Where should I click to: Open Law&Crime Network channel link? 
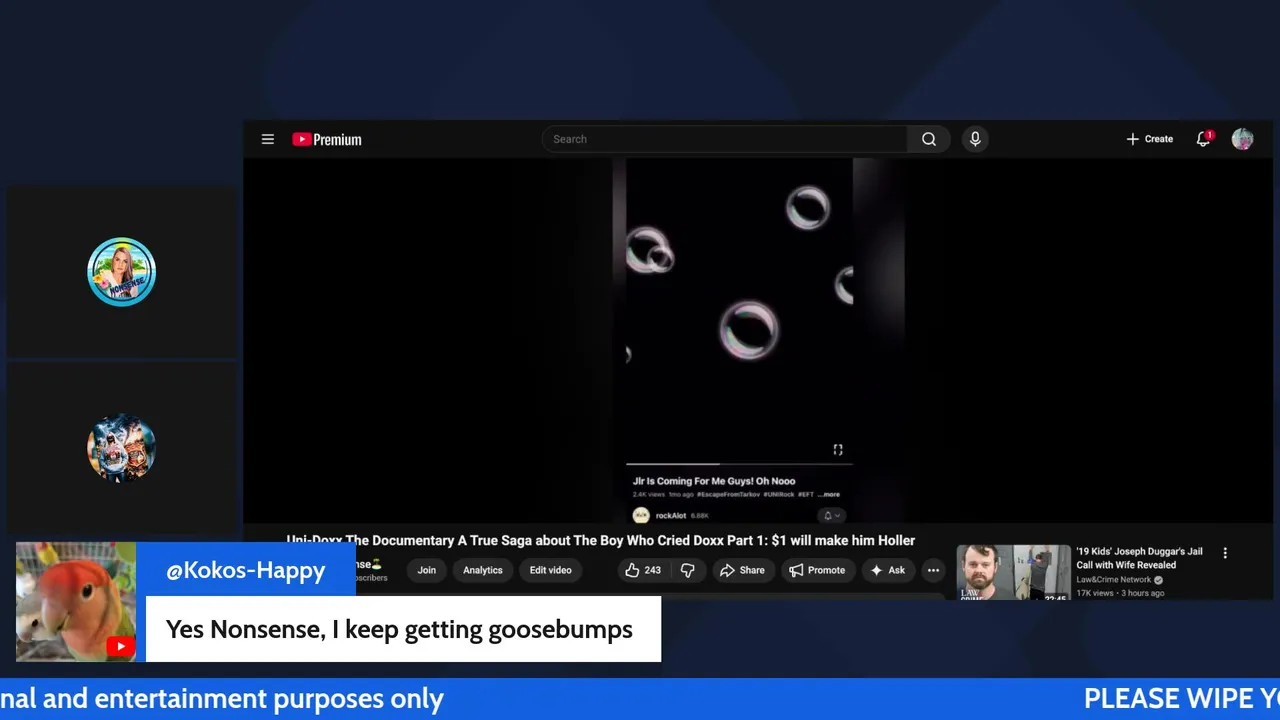pos(1114,580)
